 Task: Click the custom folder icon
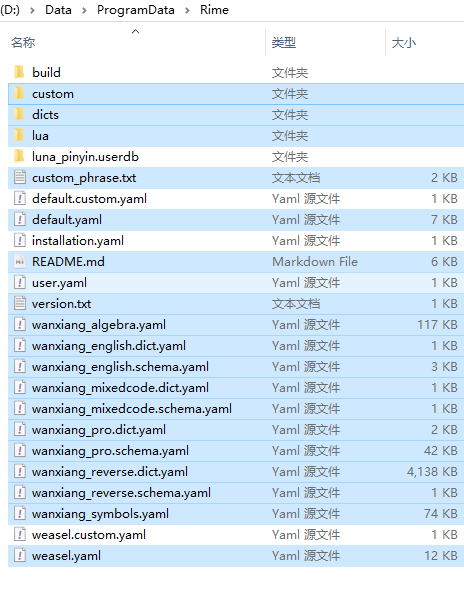tap(19, 93)
